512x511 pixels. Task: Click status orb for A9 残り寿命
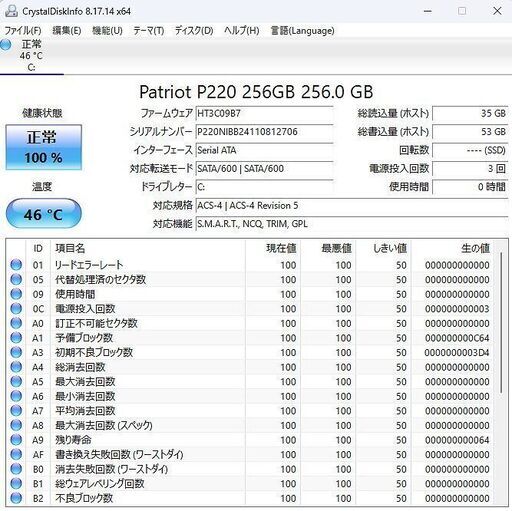(x=16, y=440)
